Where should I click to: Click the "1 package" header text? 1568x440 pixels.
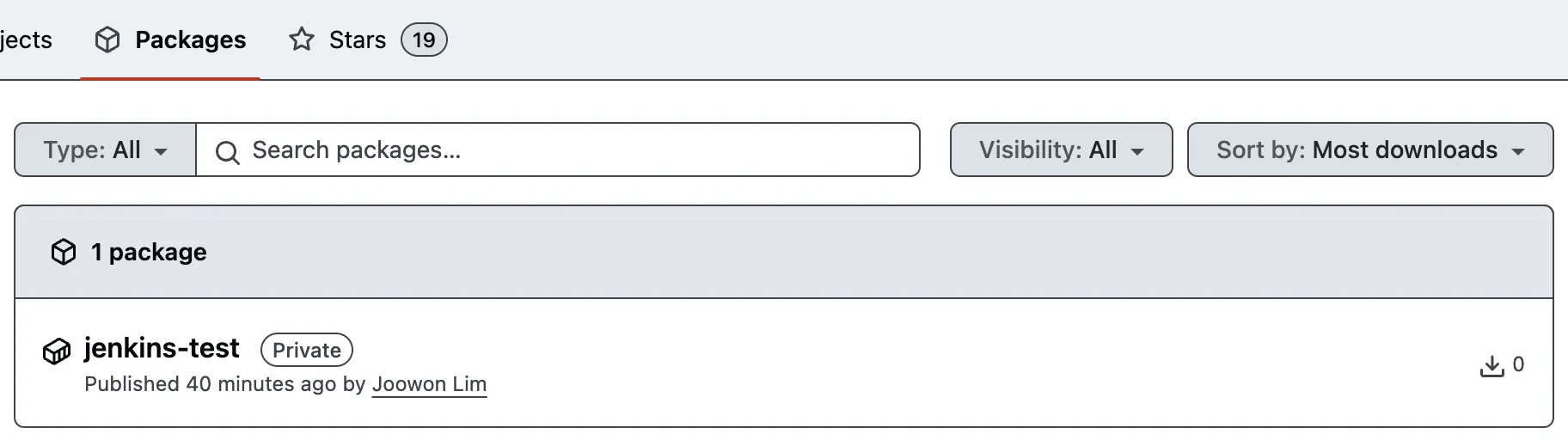click(x=149, y=252)
